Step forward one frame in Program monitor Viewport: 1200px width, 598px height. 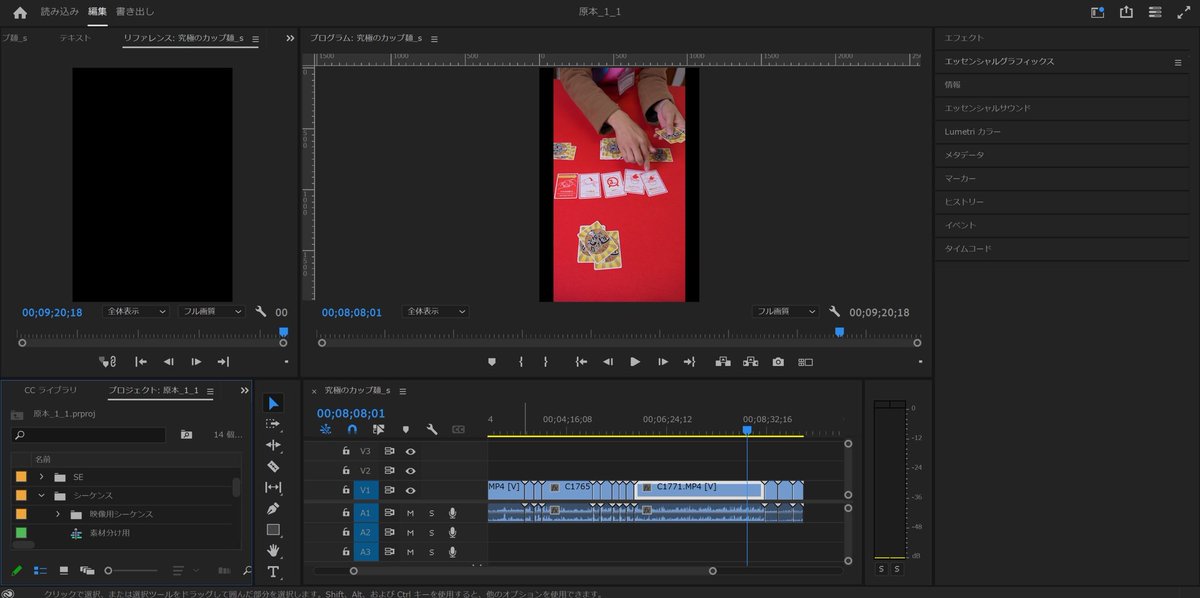[663, 362]
